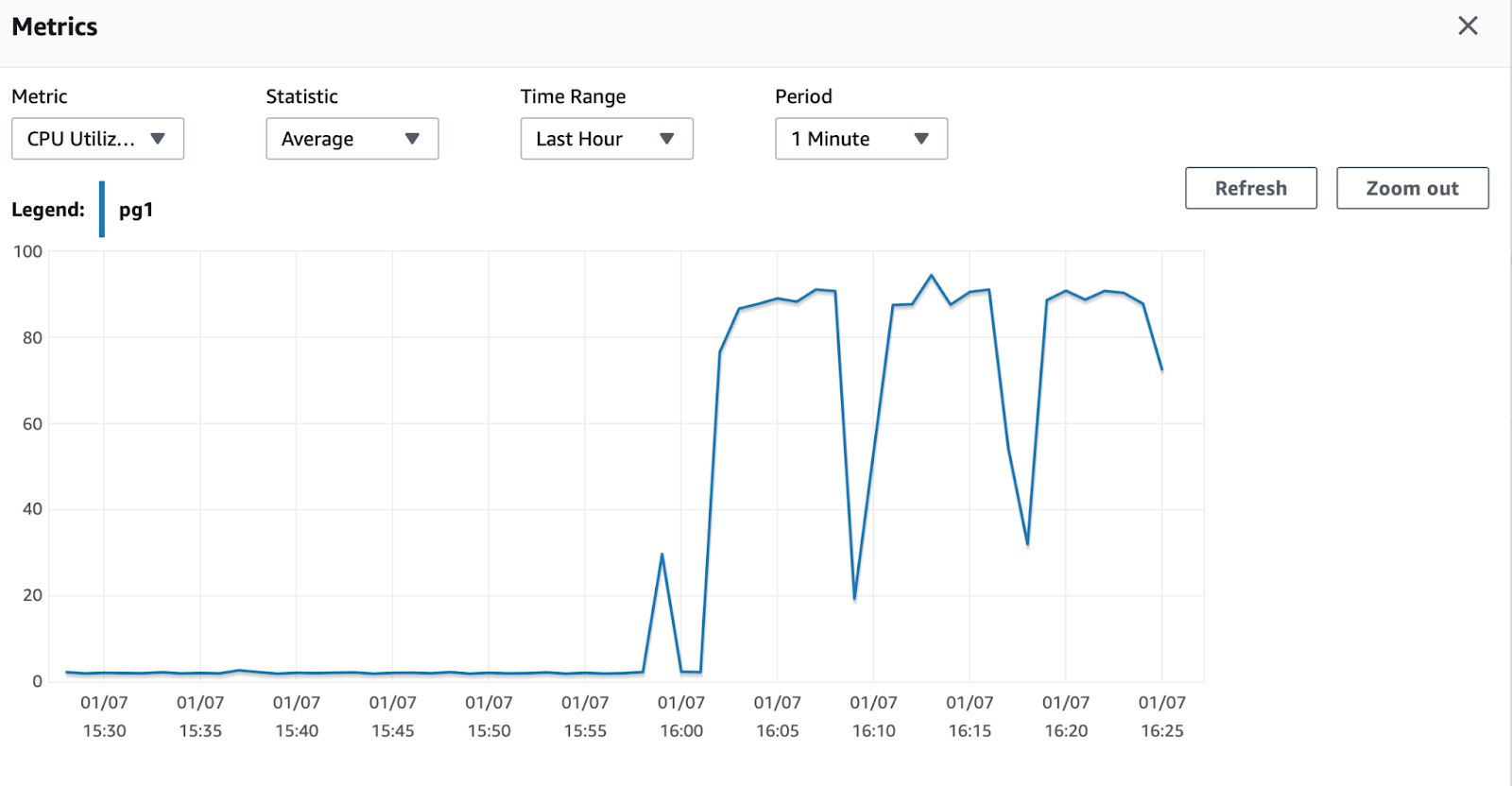Open the Statistic dropdown set to Average
Screen dimensions: 1512x786
(x=352, y=139)
